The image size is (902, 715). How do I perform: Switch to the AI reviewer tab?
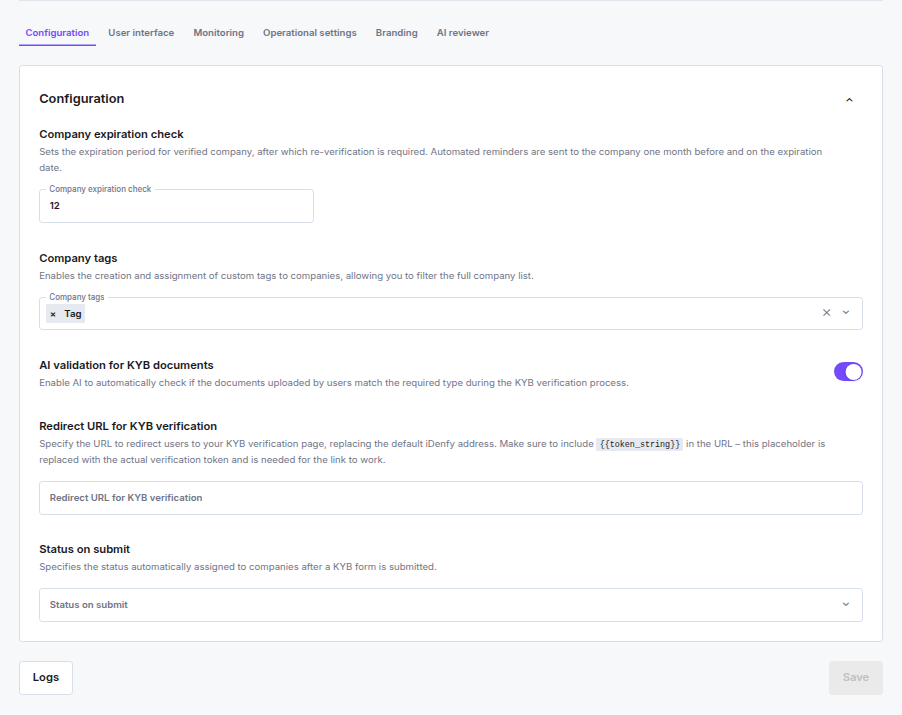click(x=463, y=33)
